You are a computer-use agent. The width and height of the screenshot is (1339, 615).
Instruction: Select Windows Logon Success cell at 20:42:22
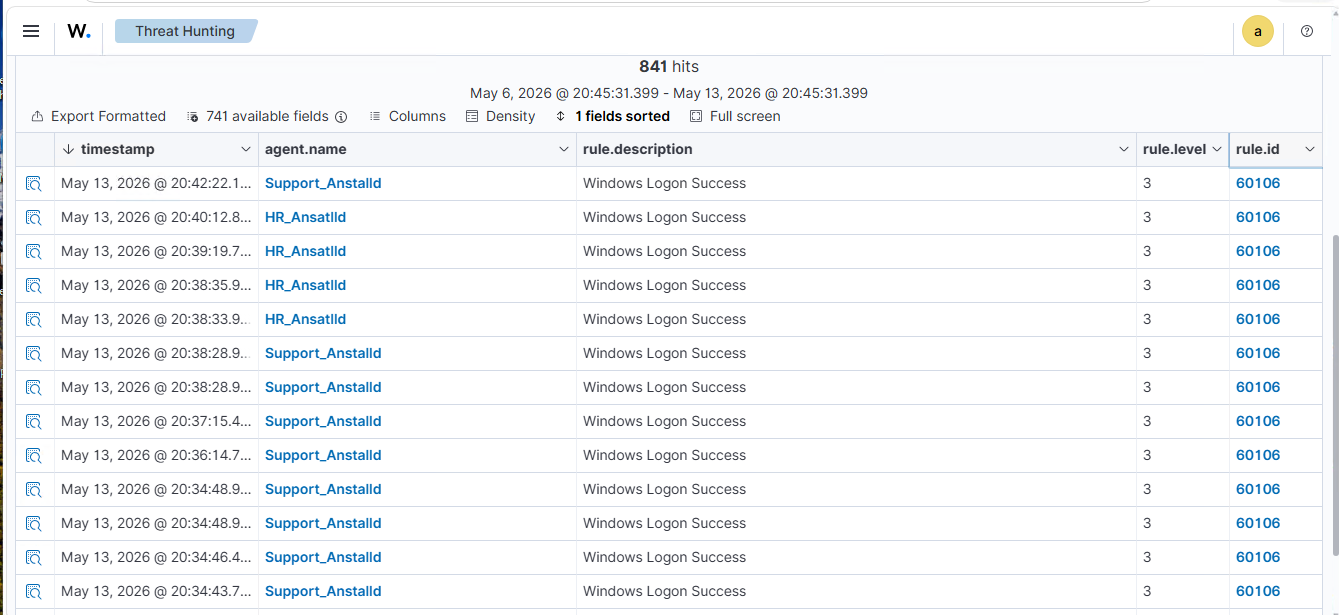point(856,183)
